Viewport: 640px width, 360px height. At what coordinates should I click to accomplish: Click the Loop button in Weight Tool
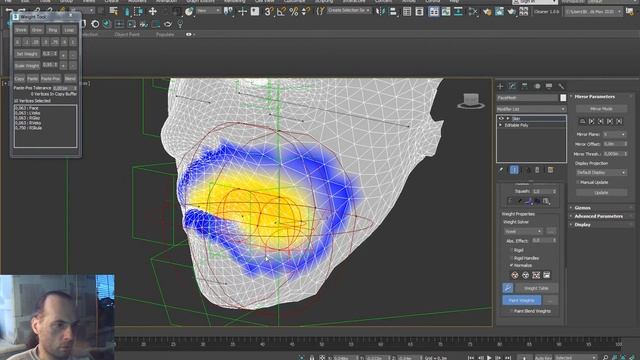69,30
